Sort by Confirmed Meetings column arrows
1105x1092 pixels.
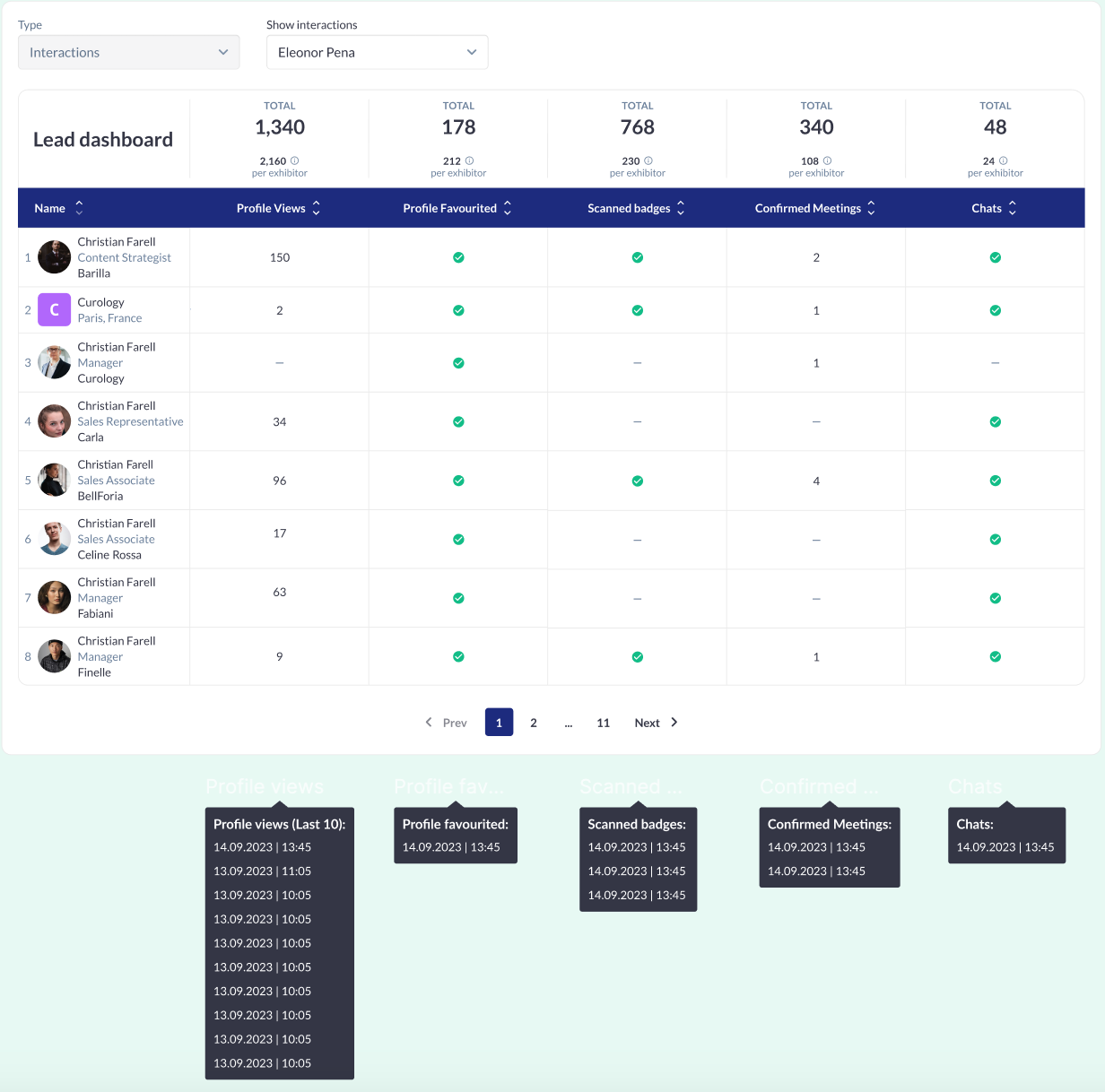point(871,208)
